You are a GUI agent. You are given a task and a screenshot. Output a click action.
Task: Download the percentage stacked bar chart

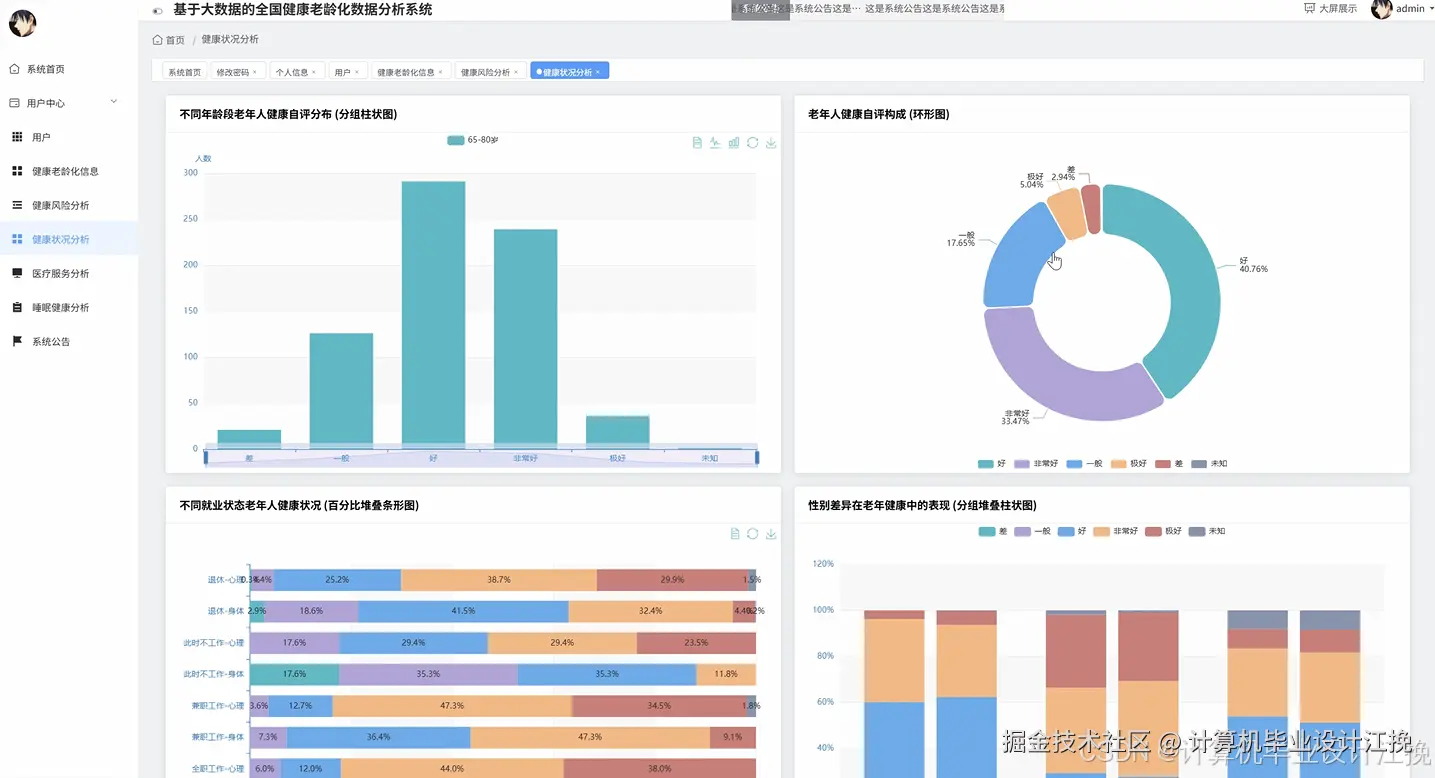(771, 534)
